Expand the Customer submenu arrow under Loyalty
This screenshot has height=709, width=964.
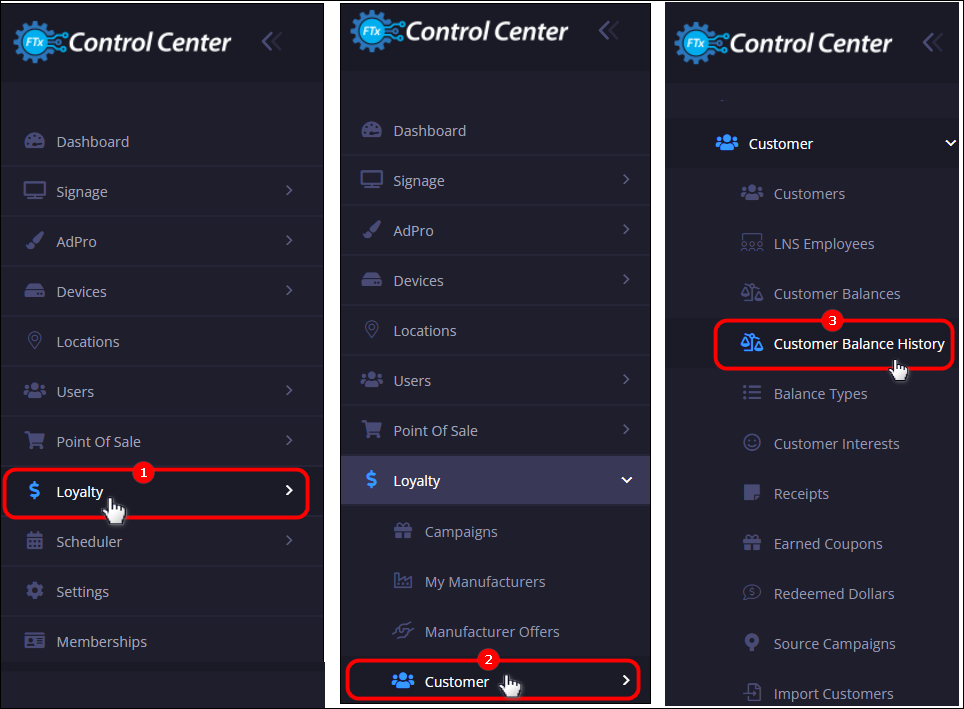click(626, 679)
